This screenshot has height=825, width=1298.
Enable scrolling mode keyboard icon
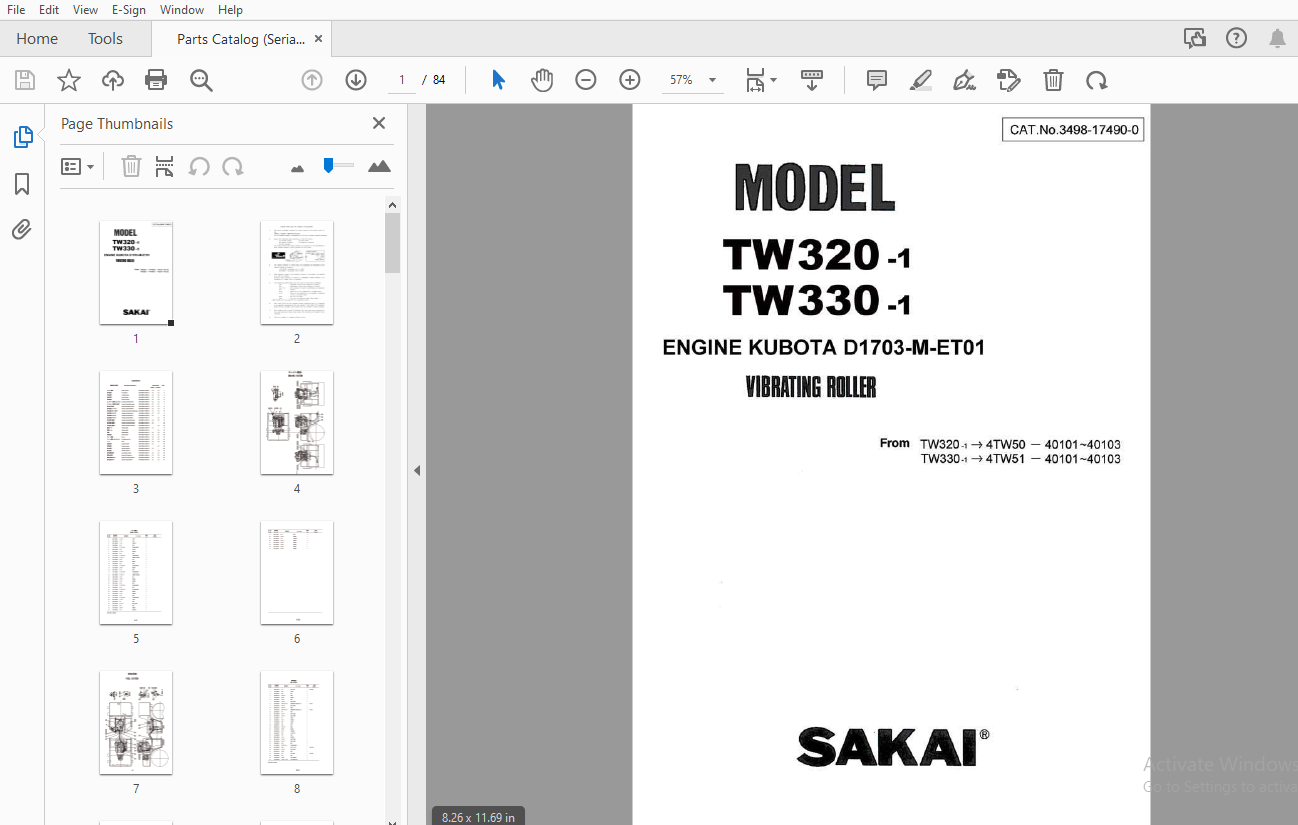[x=812, y=80]
